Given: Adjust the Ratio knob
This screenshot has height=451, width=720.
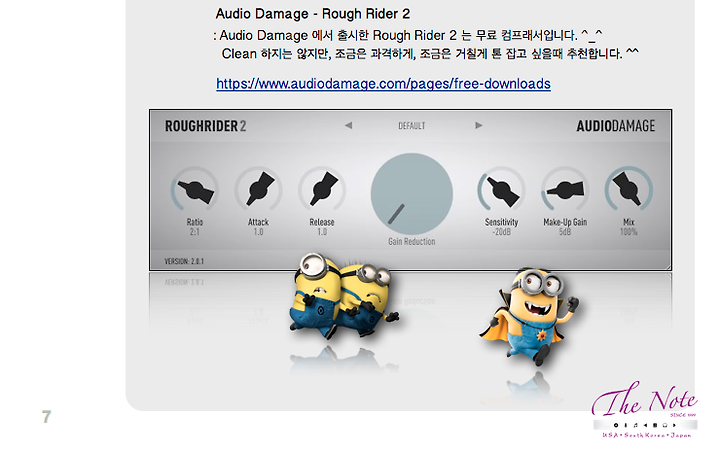Looking at the screenshot, I should click(195, 190).
